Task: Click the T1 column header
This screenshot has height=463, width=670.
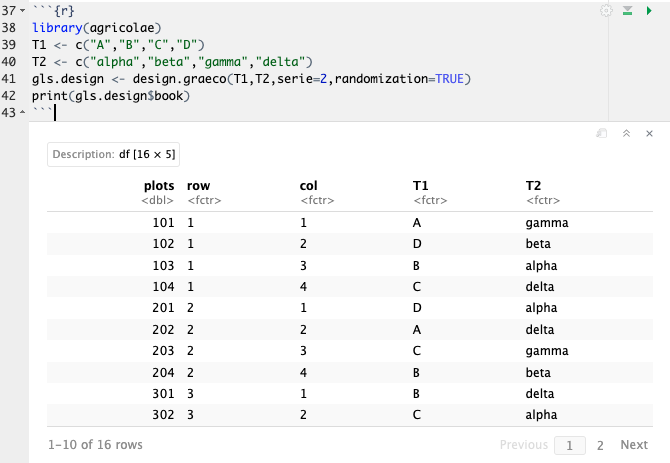Action: coord(423,185)
